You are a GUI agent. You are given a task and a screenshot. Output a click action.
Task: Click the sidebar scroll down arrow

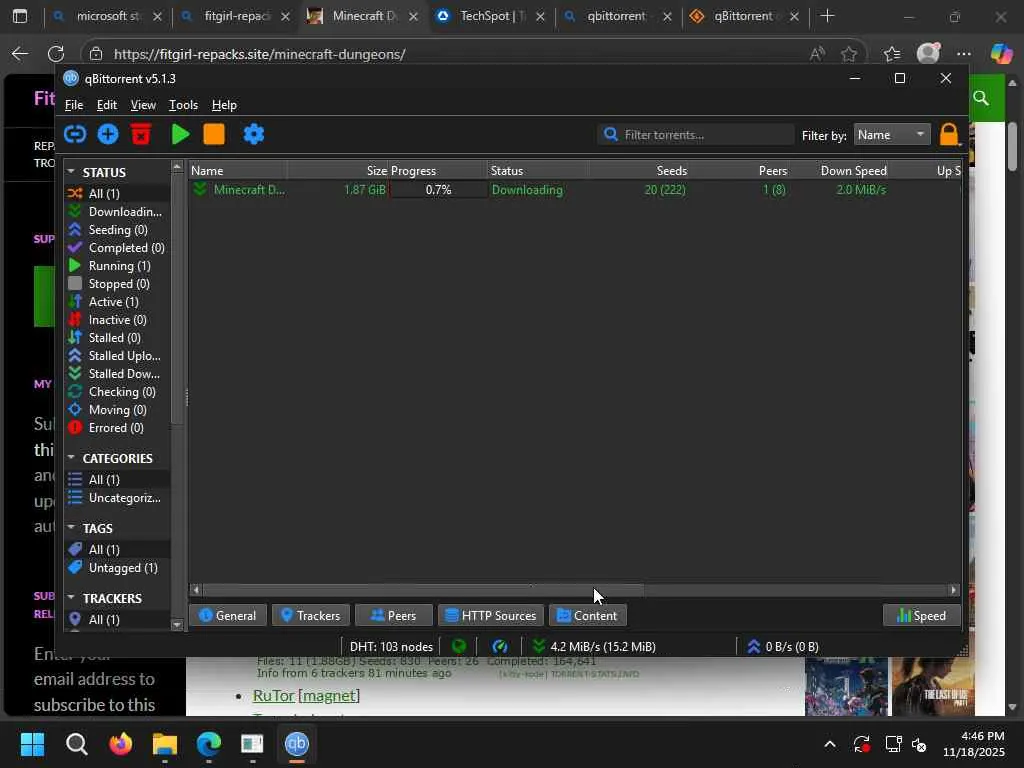(177, 625)
